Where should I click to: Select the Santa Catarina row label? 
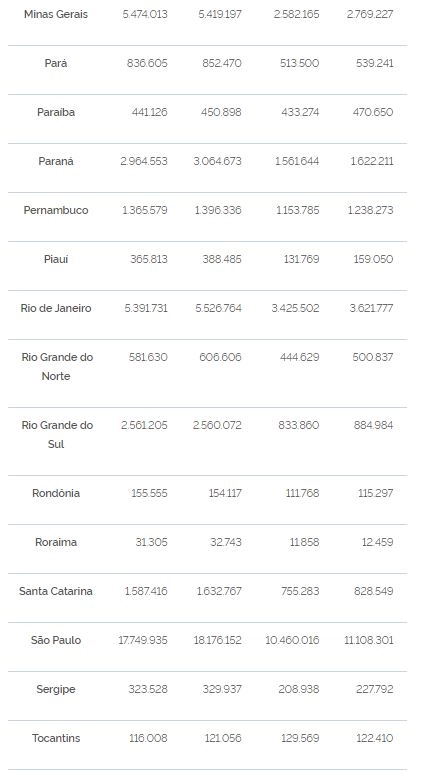[x=56, y=591]
